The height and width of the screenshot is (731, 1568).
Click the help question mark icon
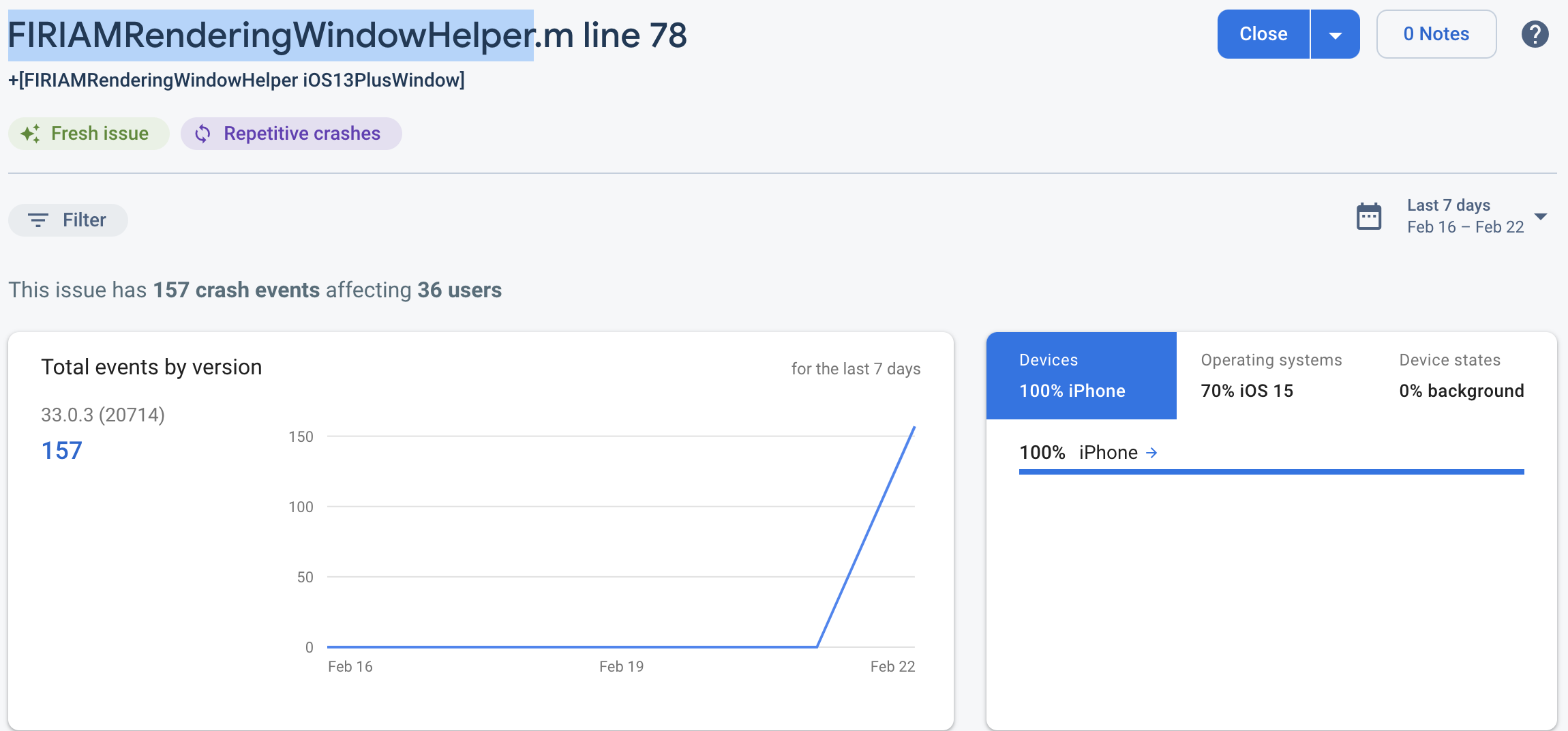1535,34
